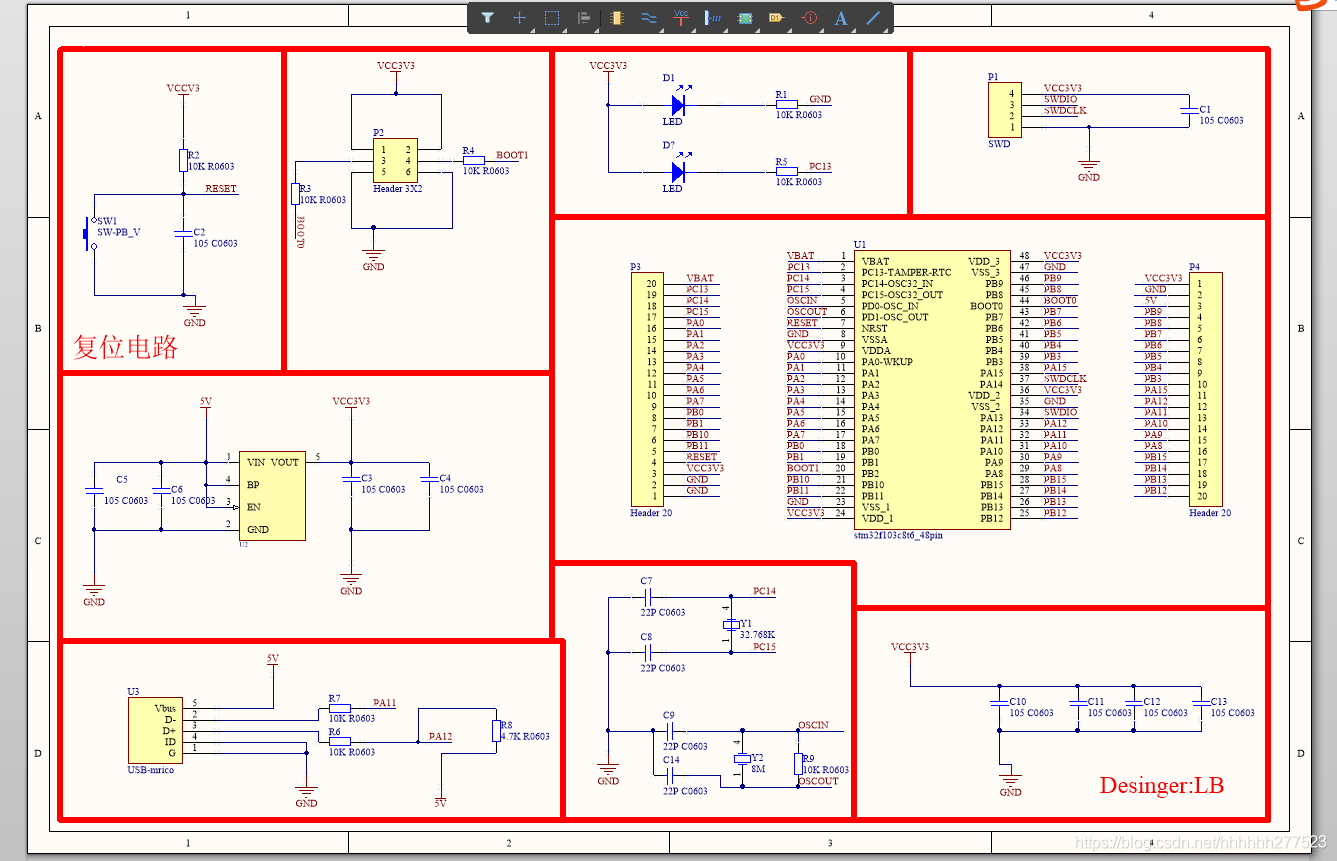
Task: Select resistor R2 below VCCV3
Action: click(183, 160)
